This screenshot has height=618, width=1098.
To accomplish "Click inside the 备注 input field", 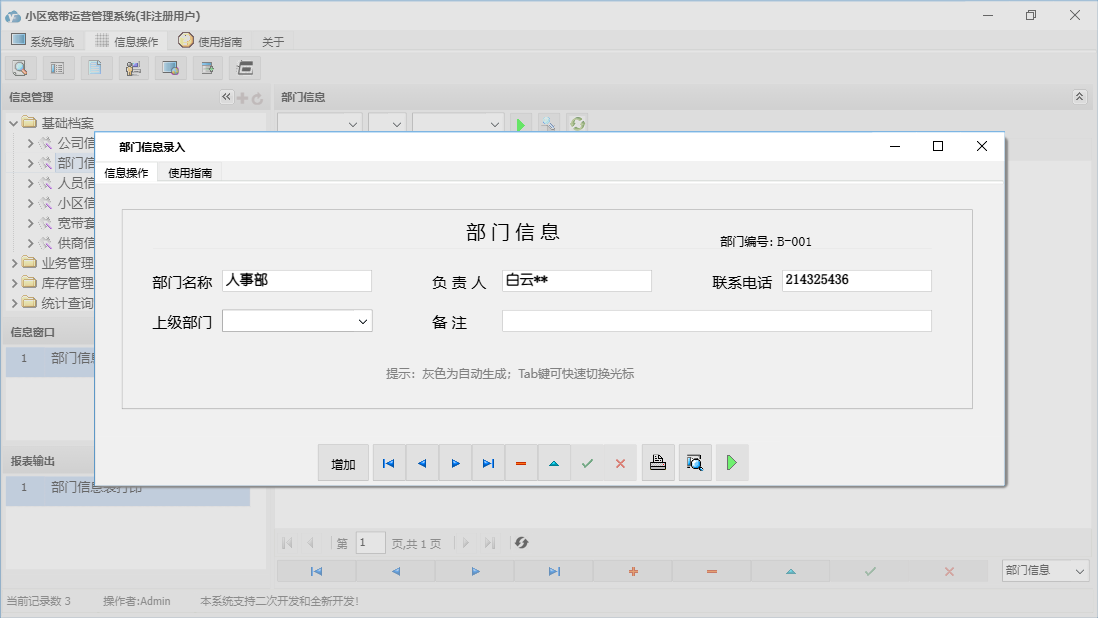I will 715,321.
